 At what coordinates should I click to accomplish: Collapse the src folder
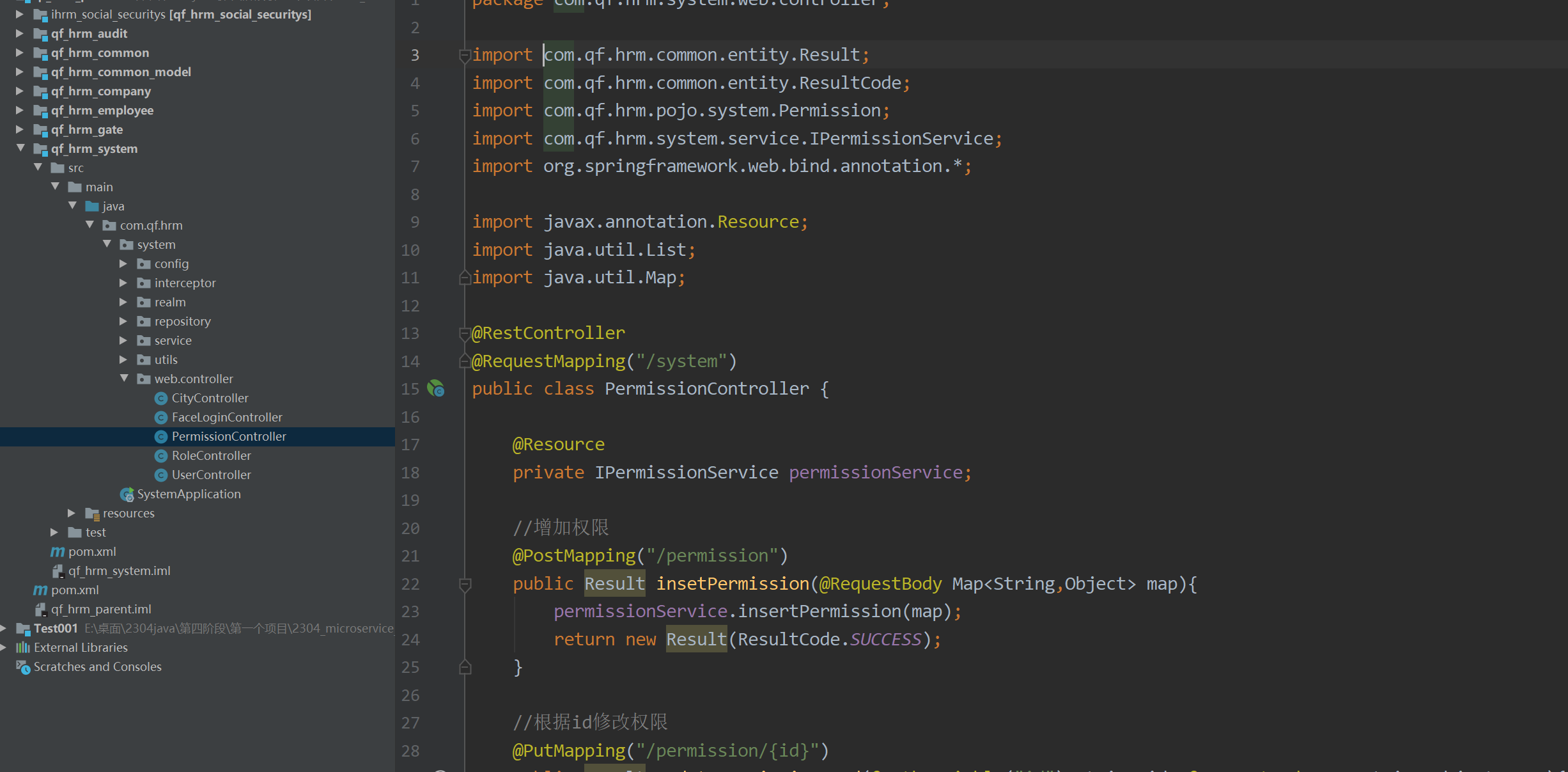coord(38,168)
